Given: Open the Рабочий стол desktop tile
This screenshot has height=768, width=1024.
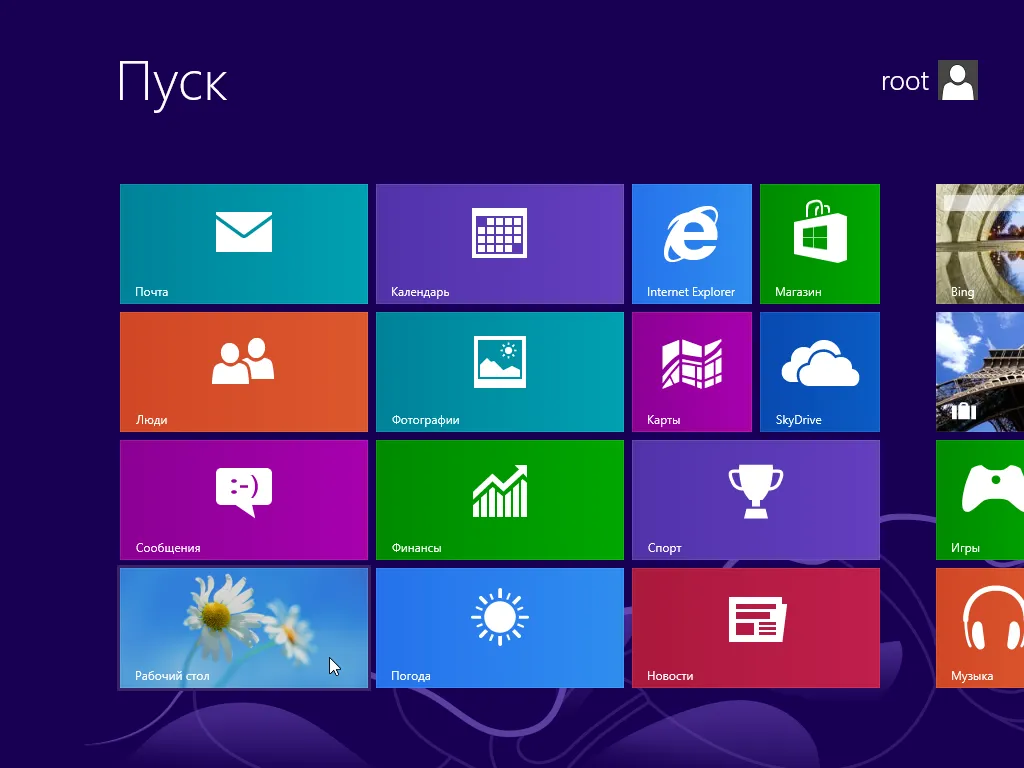Looking at the screenshot, I should [244, 628].
